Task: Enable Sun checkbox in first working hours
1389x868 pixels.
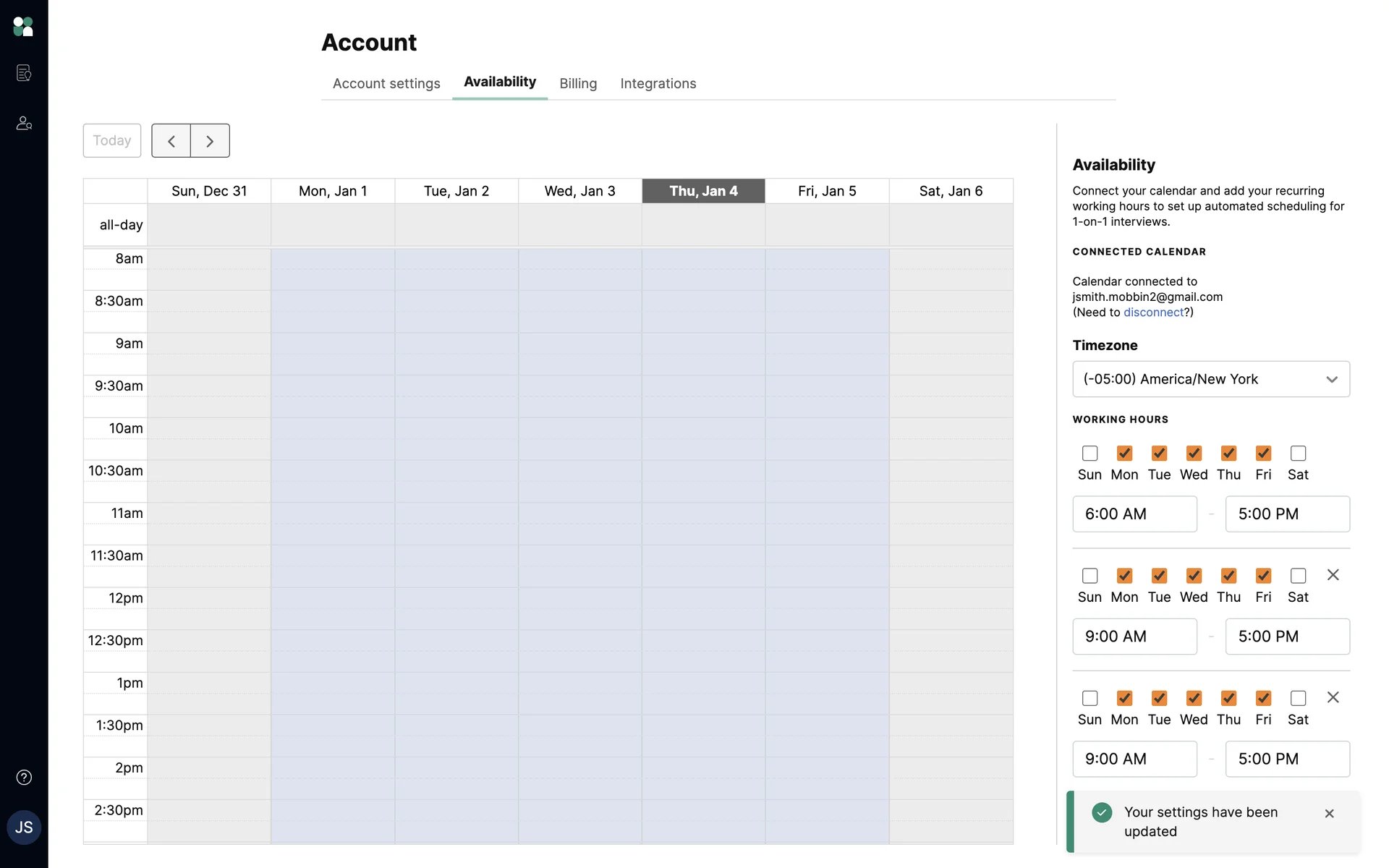Action: click(1089, 454)
